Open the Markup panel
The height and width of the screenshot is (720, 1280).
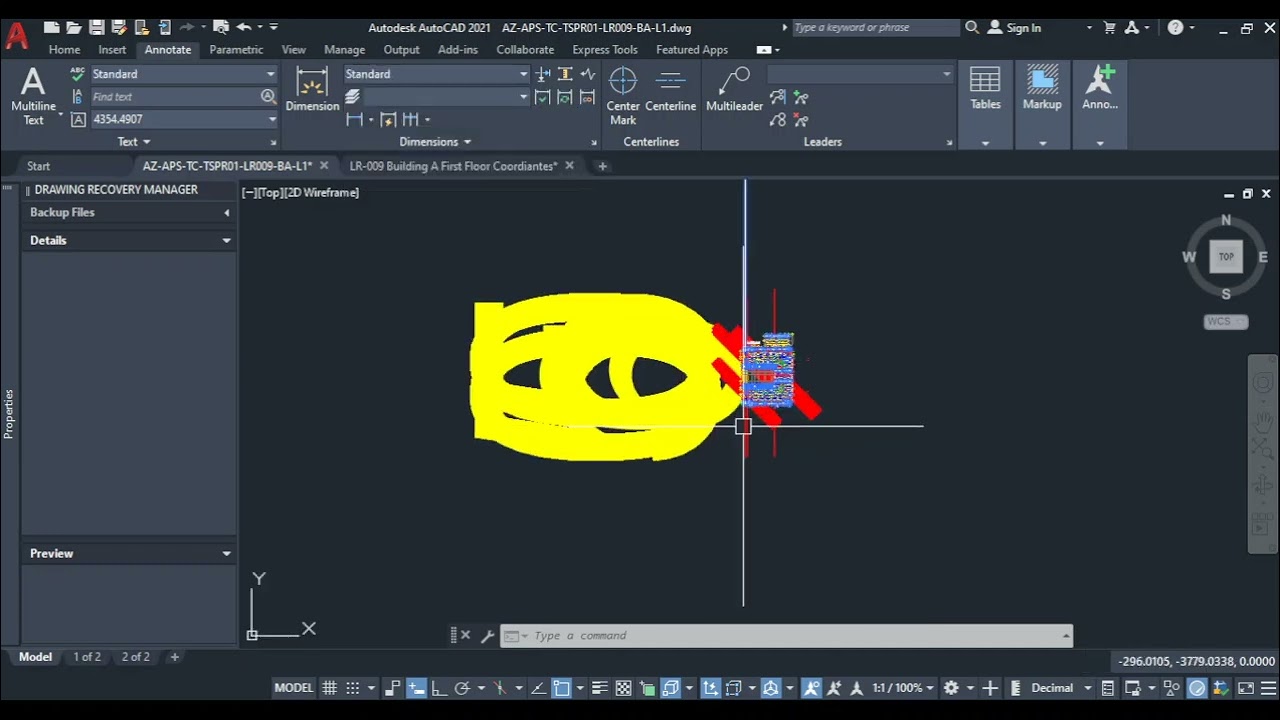tap(1042, 104)
